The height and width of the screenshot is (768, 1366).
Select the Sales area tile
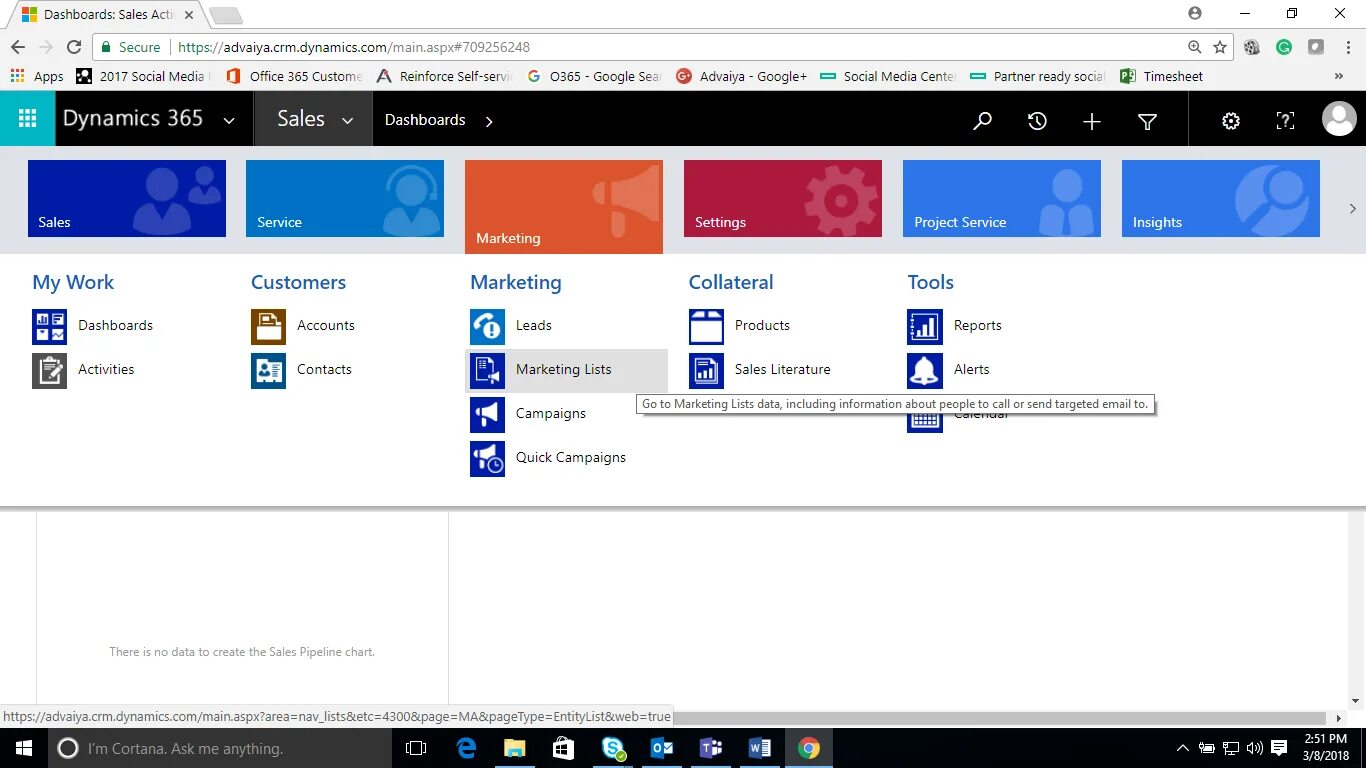pos(127,199)
